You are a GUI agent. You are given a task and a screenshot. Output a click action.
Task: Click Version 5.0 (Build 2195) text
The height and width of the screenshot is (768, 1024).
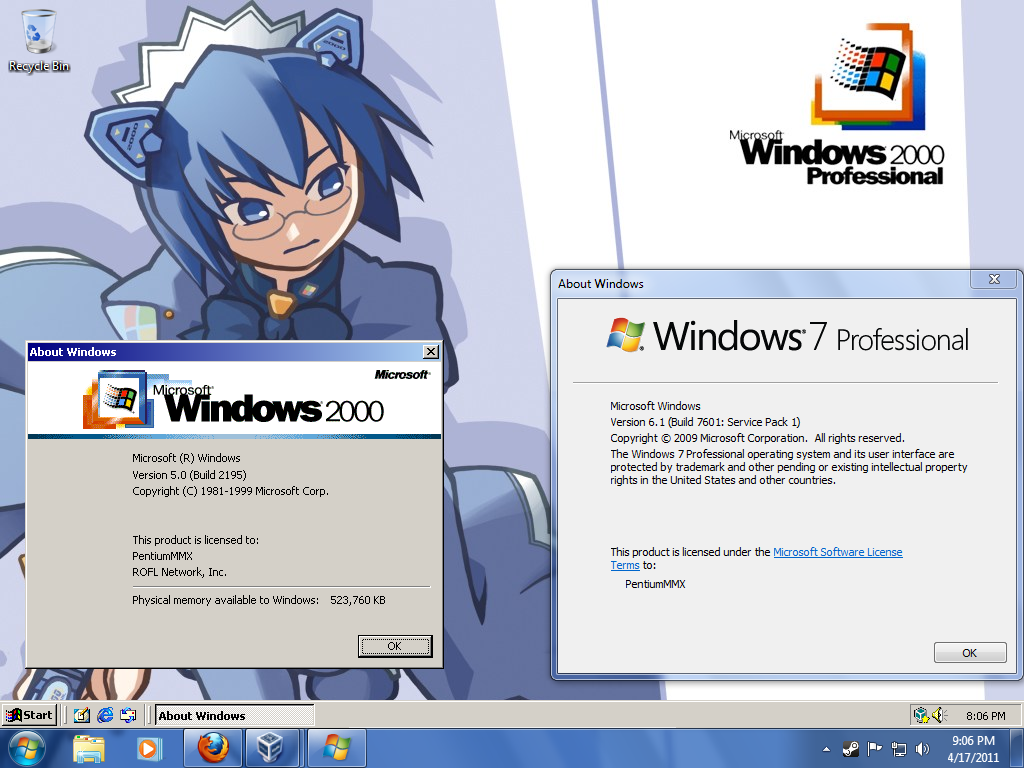tap(189, 475)
